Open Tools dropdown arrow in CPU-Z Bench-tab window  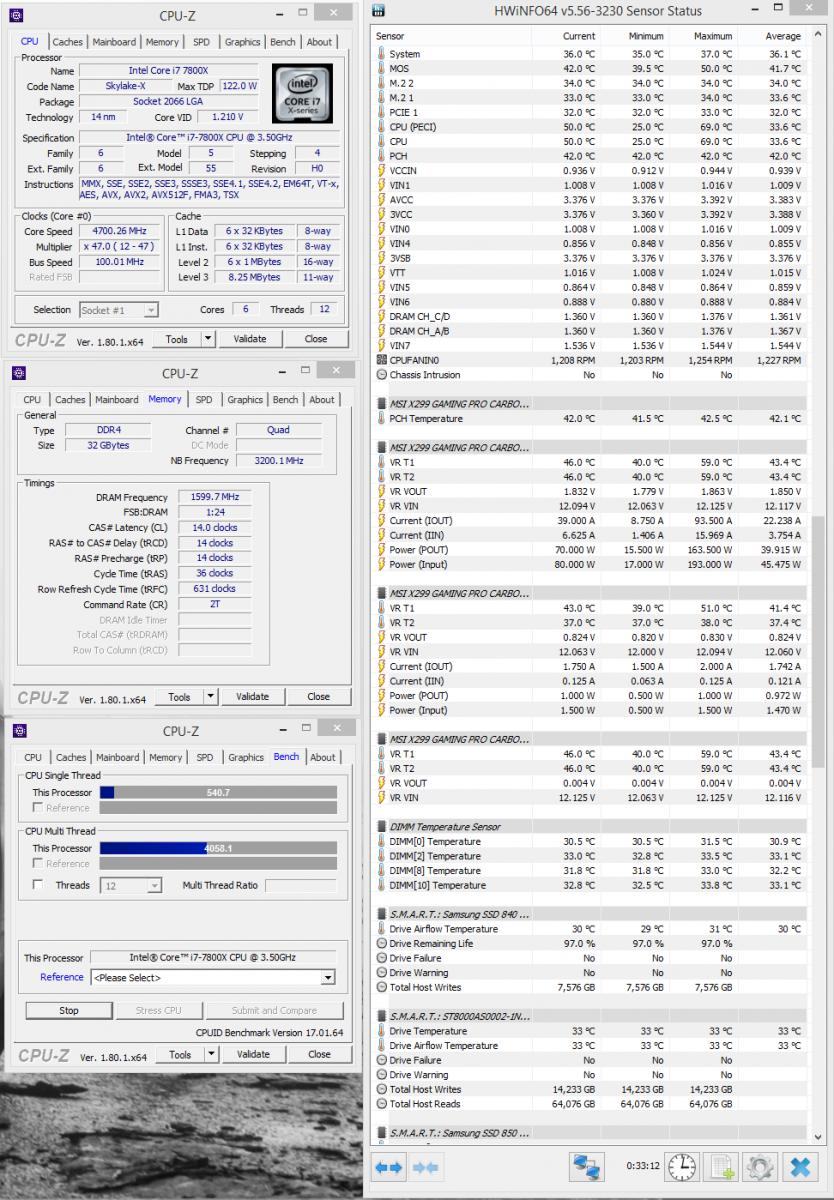(x=210, y=1055)
